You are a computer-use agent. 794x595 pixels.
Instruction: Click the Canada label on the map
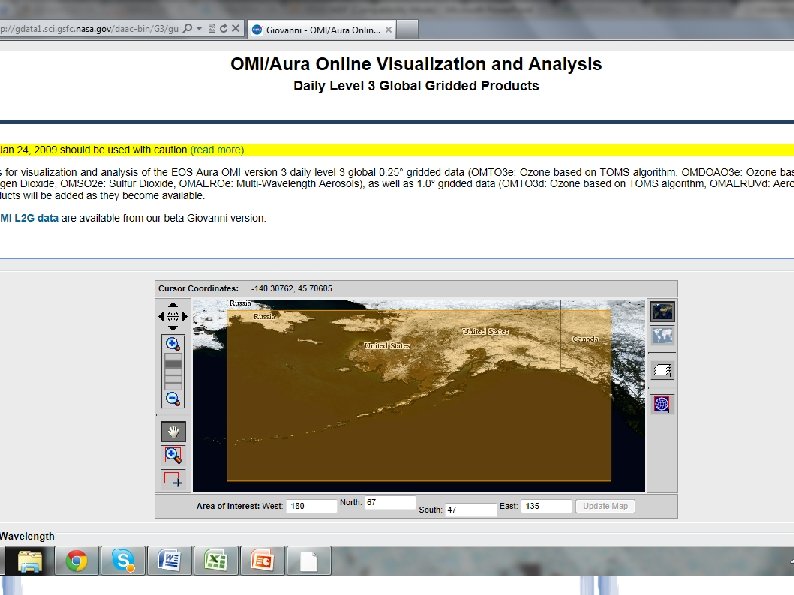(x=585, y=339)
